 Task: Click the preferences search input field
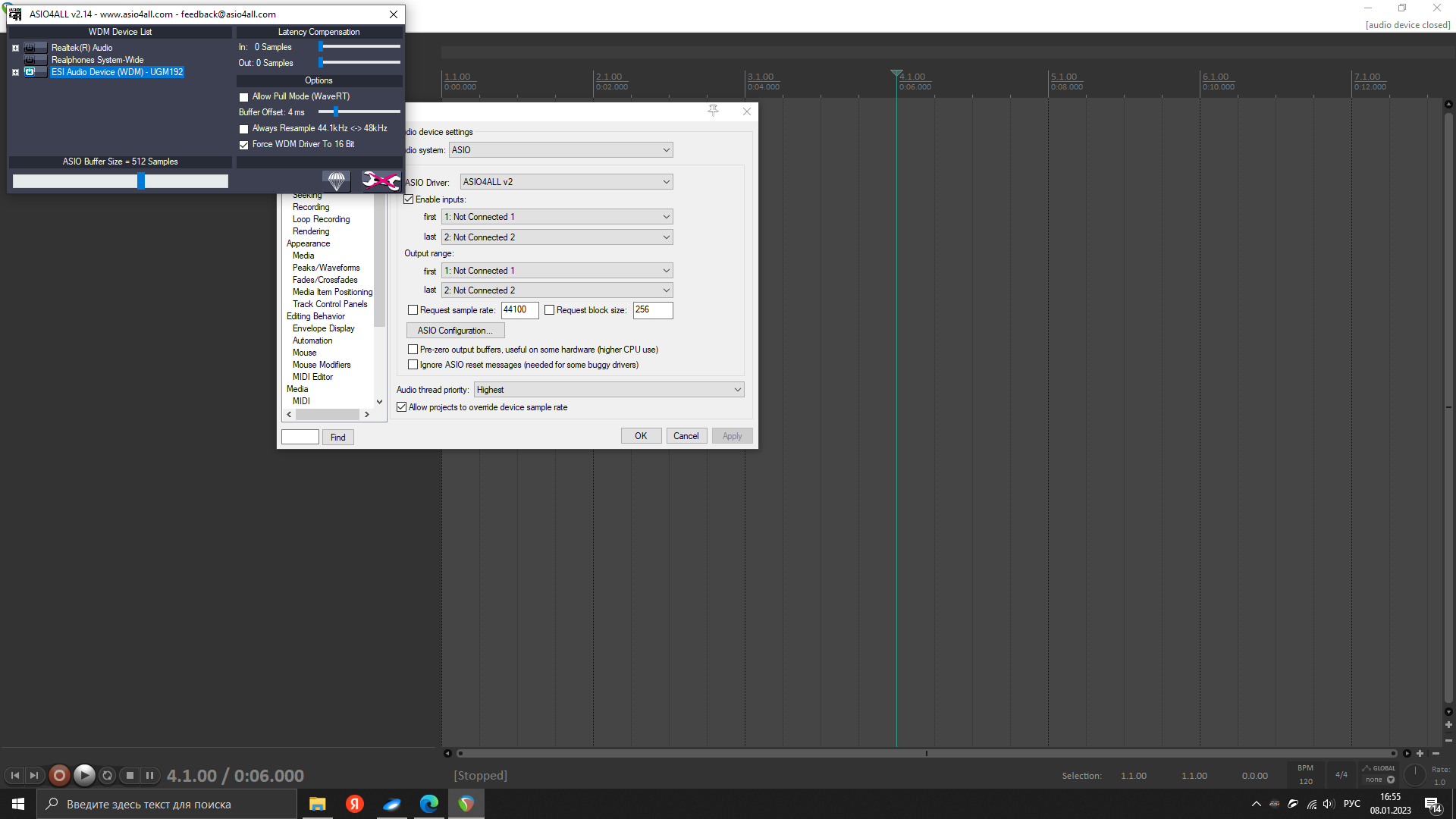(x=300, y=437)
